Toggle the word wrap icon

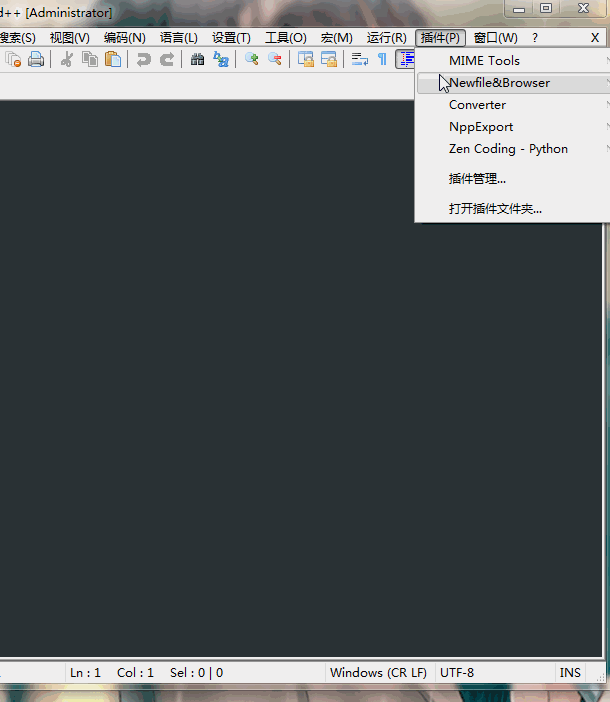click(359, 59)
